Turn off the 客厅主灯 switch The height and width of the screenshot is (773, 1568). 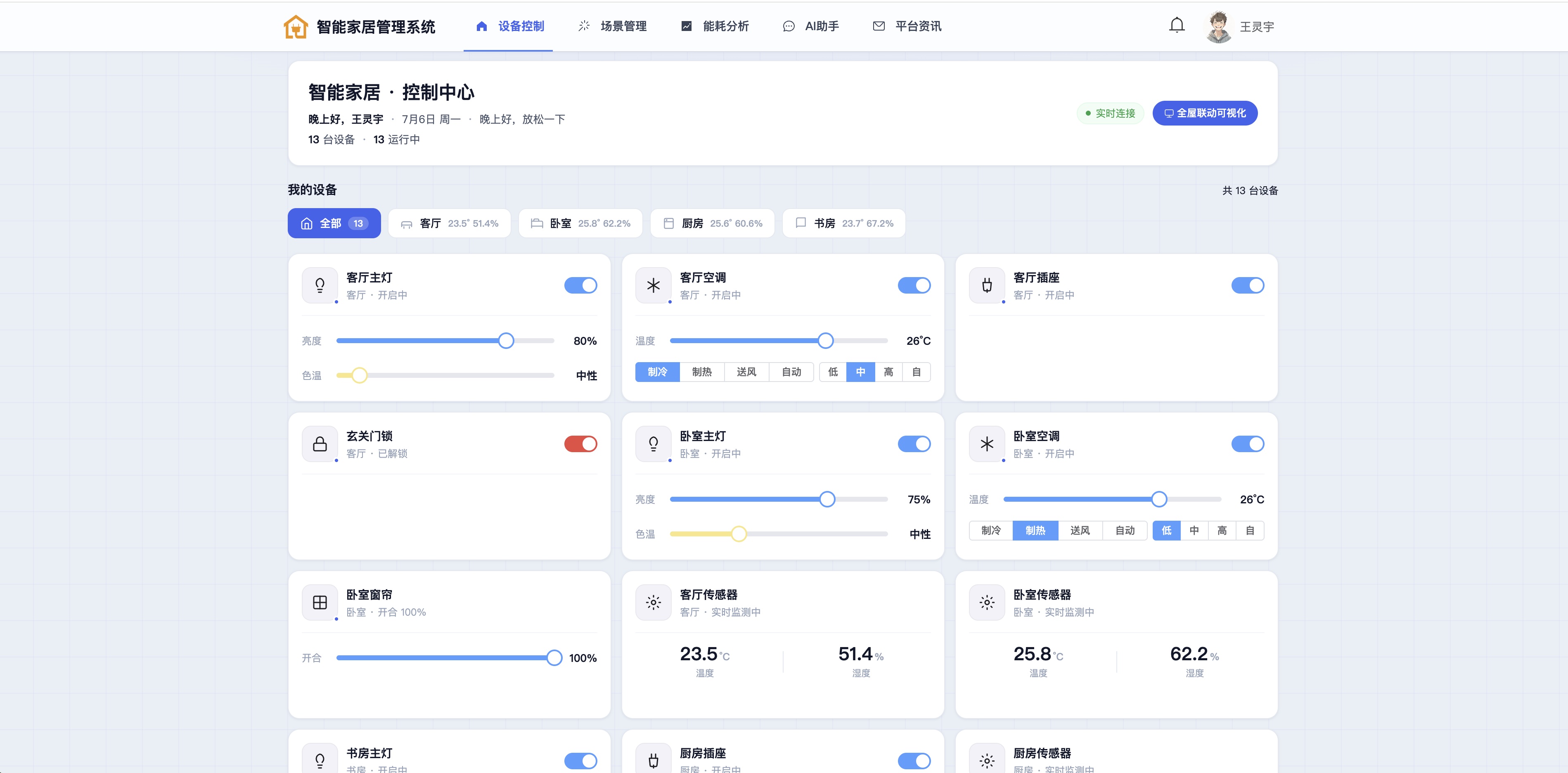pos(580,285)
